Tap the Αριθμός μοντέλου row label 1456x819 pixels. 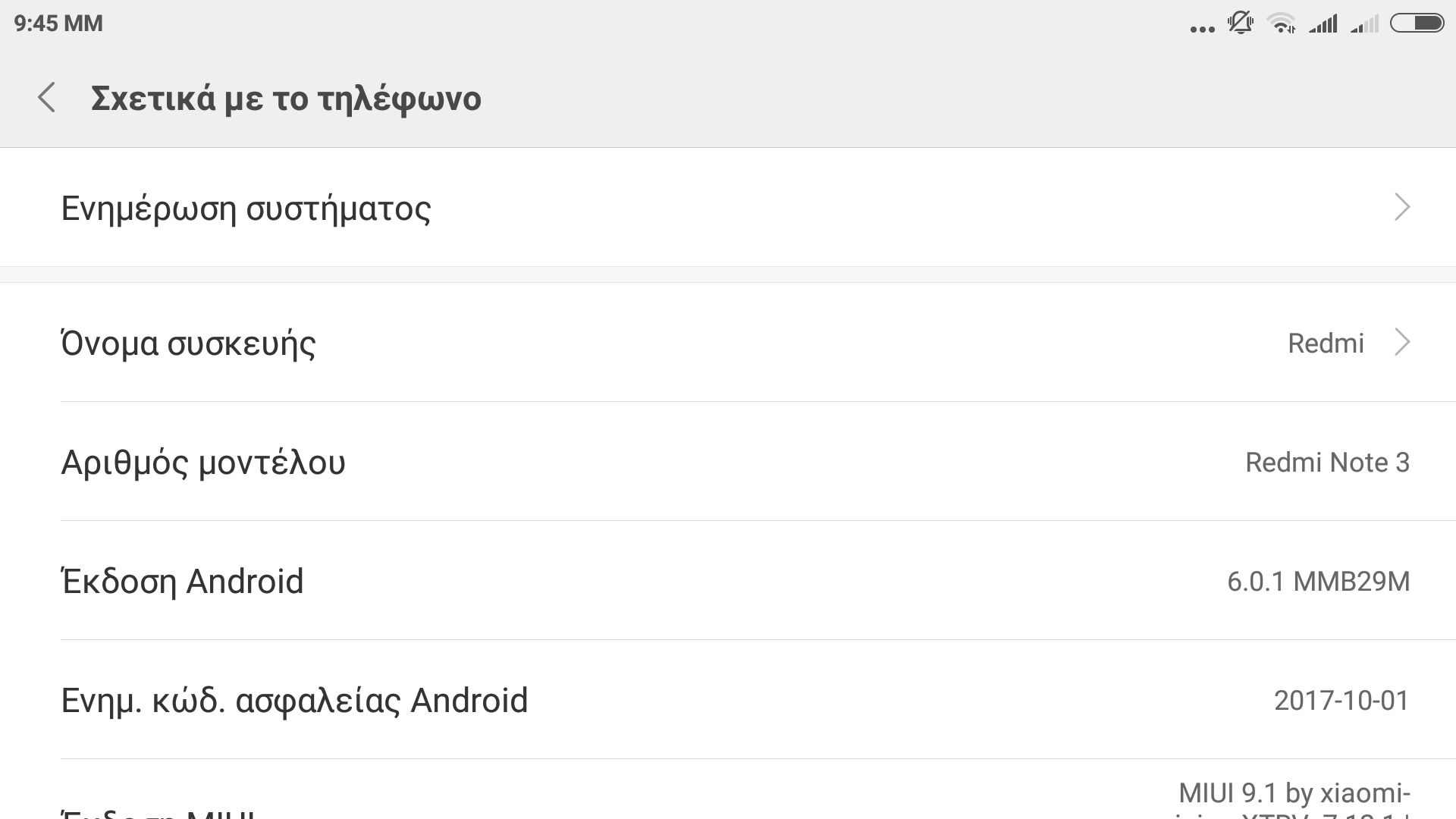point(203,463)
